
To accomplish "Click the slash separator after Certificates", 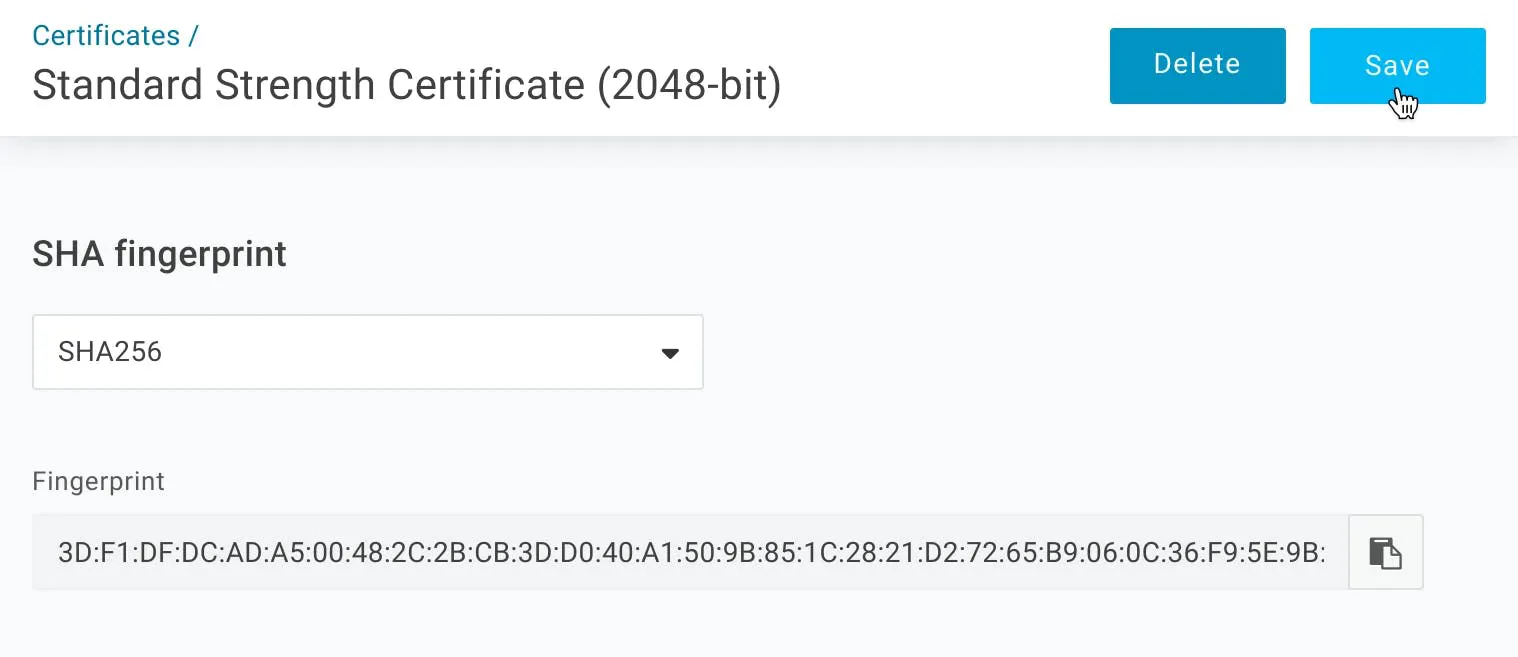I will (x=193, y=35).
